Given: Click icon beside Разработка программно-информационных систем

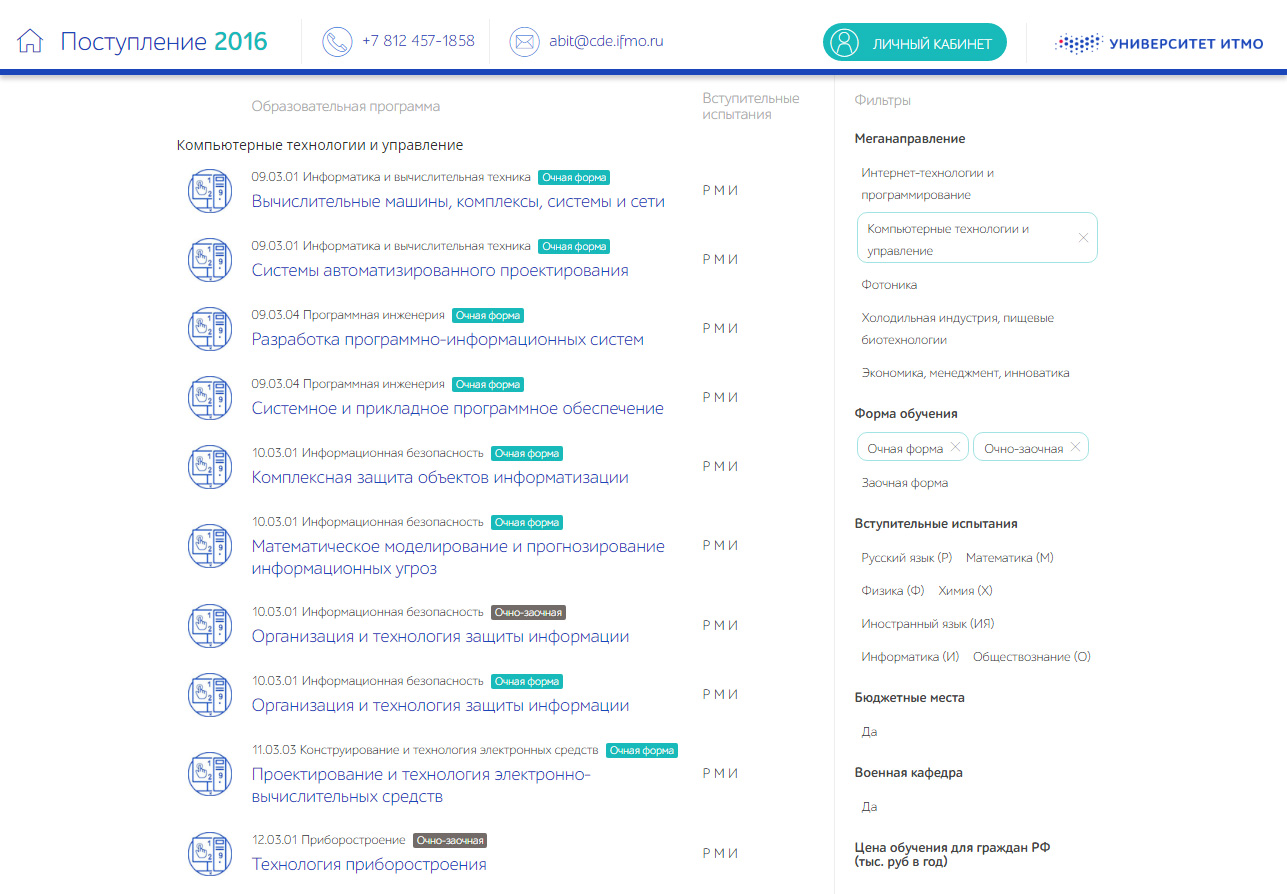Looking at the screenshot, I should click(x=209, y=328).
